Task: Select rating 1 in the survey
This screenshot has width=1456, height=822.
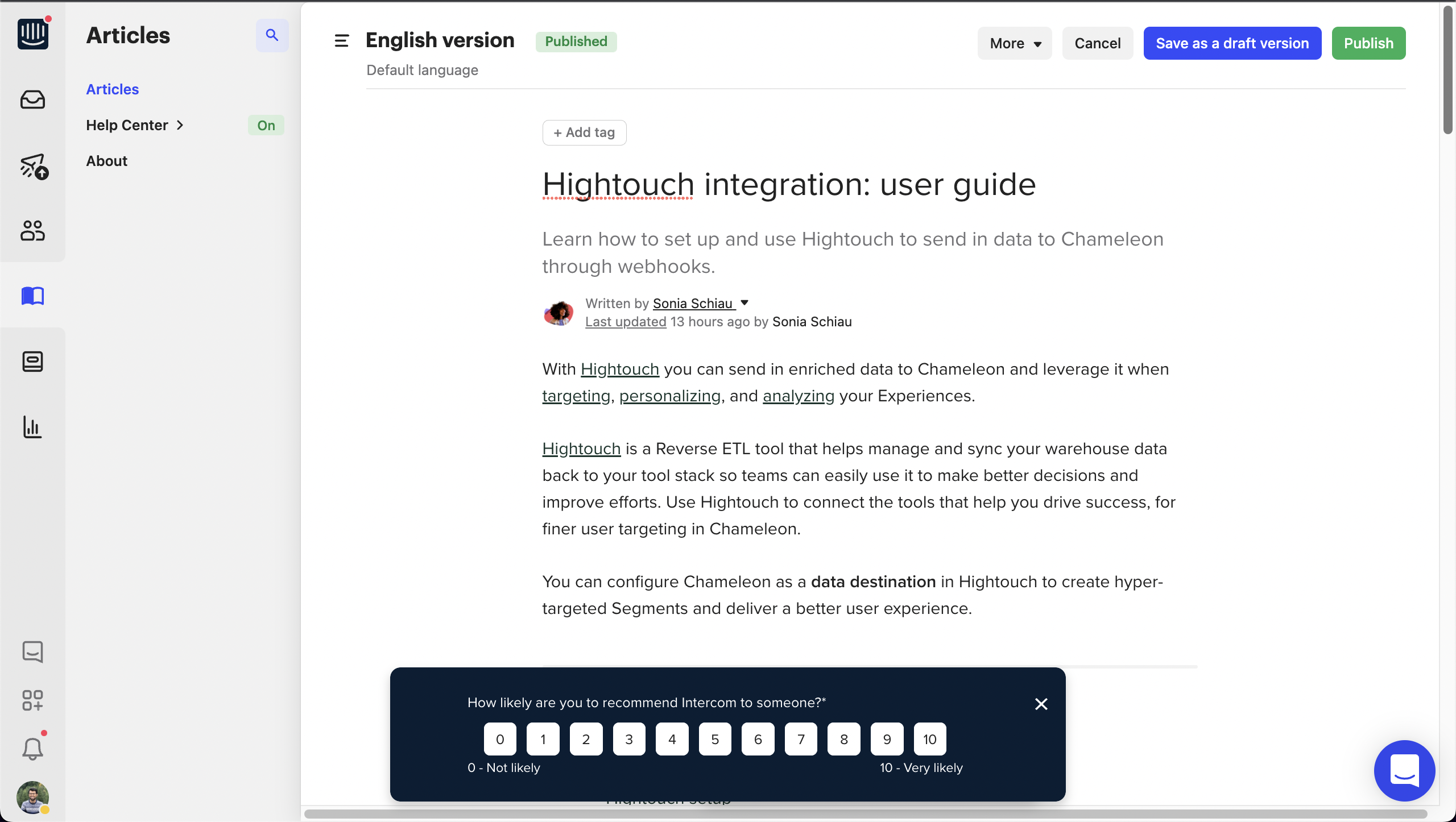Action: tap(543, 739)
